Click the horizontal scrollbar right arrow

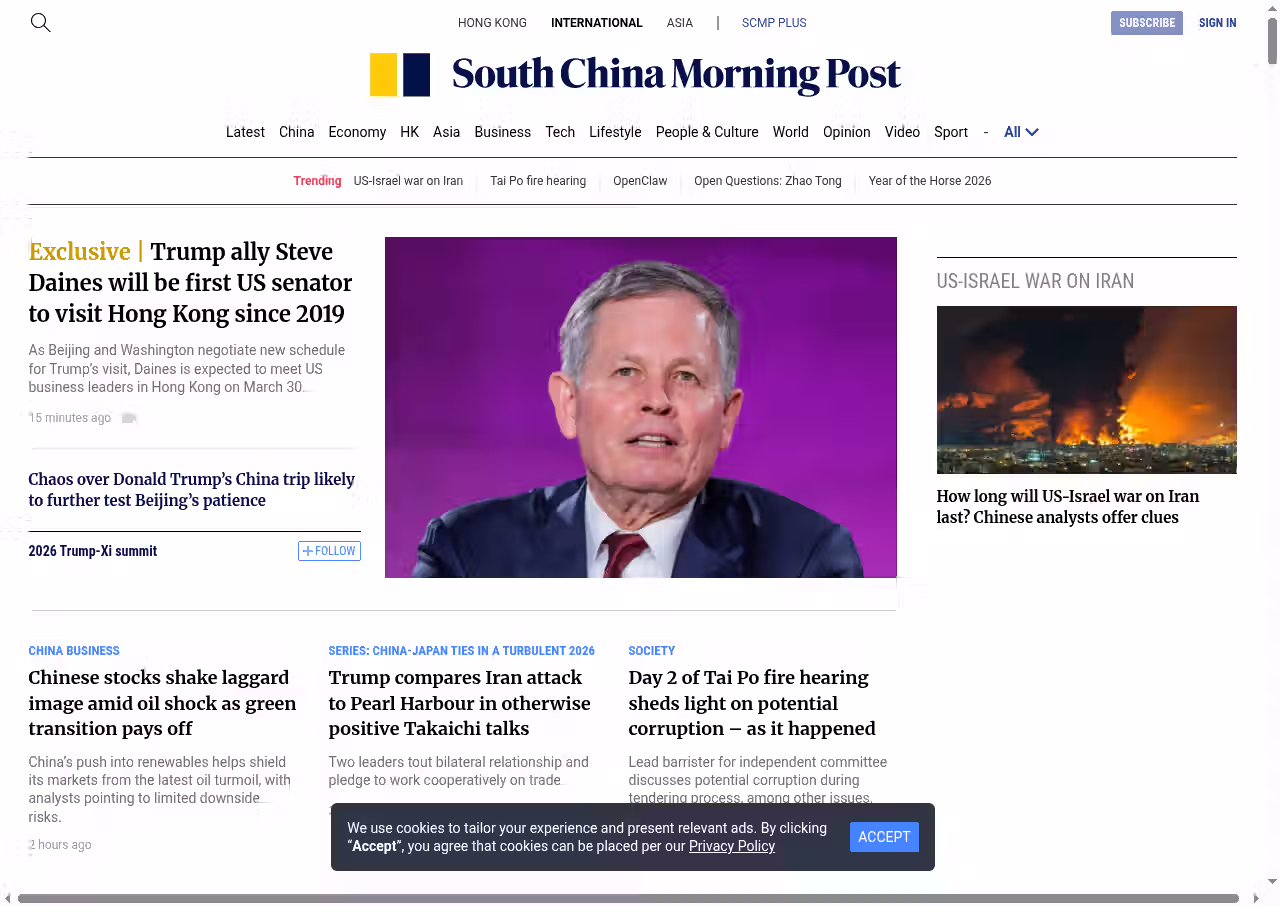1256,898
